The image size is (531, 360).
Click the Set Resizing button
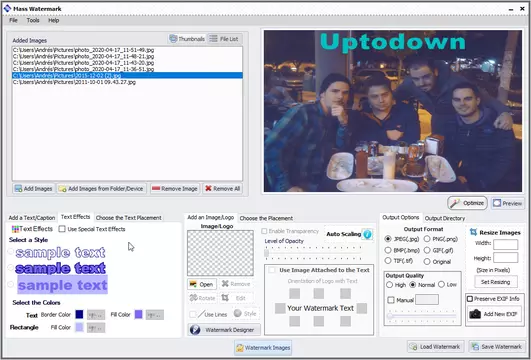point(495,282)
